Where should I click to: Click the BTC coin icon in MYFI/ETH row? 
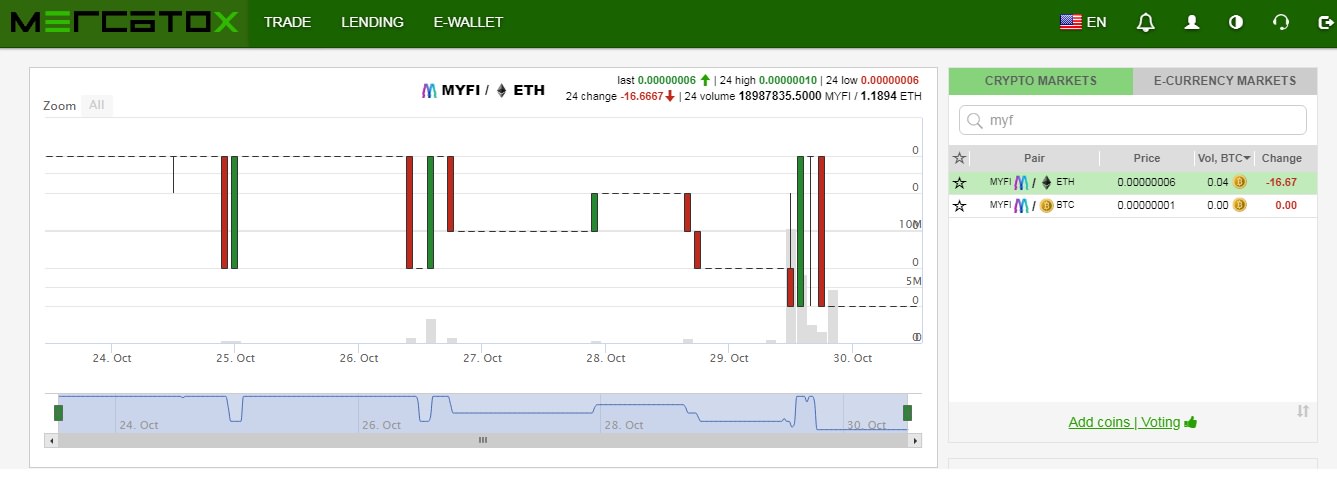click(1239, 183)
